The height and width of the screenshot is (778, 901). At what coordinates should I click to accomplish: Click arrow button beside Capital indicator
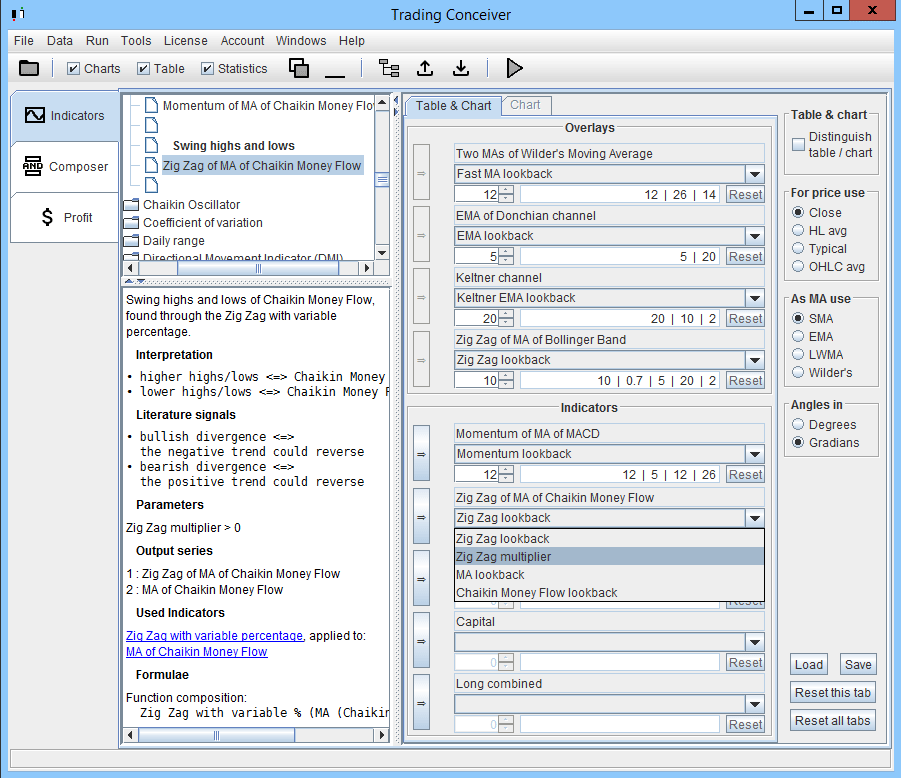tap(421, 641)
